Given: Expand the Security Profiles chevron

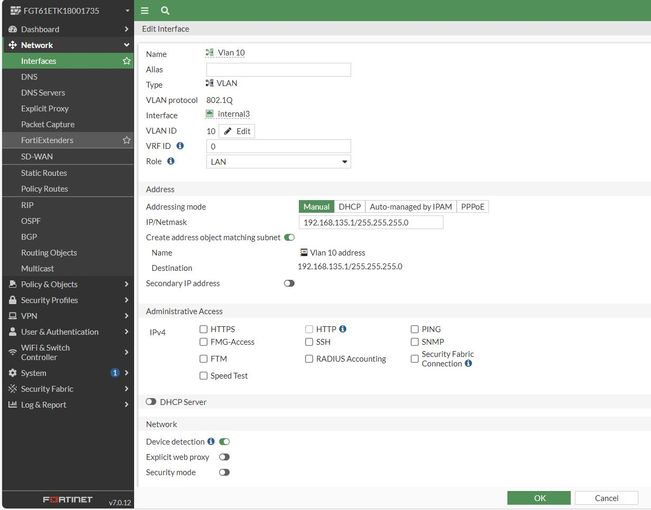Looking at the screenshot, I should click(x=126, y=300).
